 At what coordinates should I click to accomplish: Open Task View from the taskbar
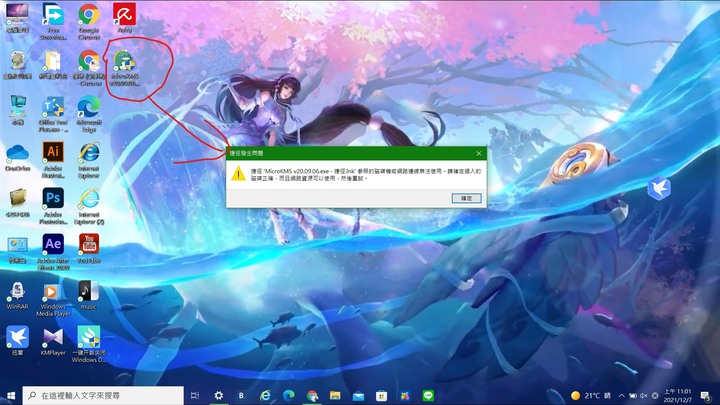pos(195,395)
